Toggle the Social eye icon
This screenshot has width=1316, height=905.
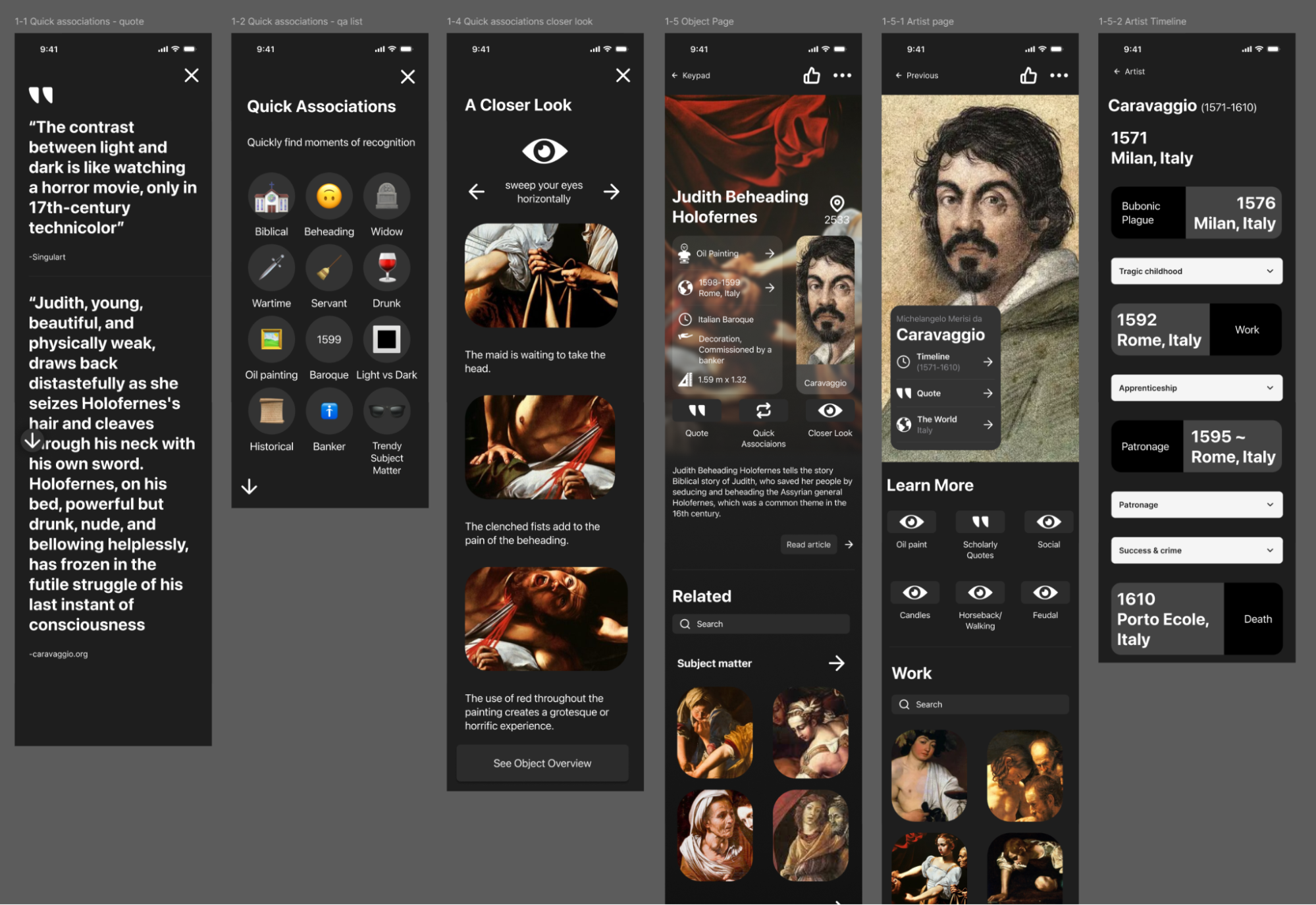[1048, 522]
